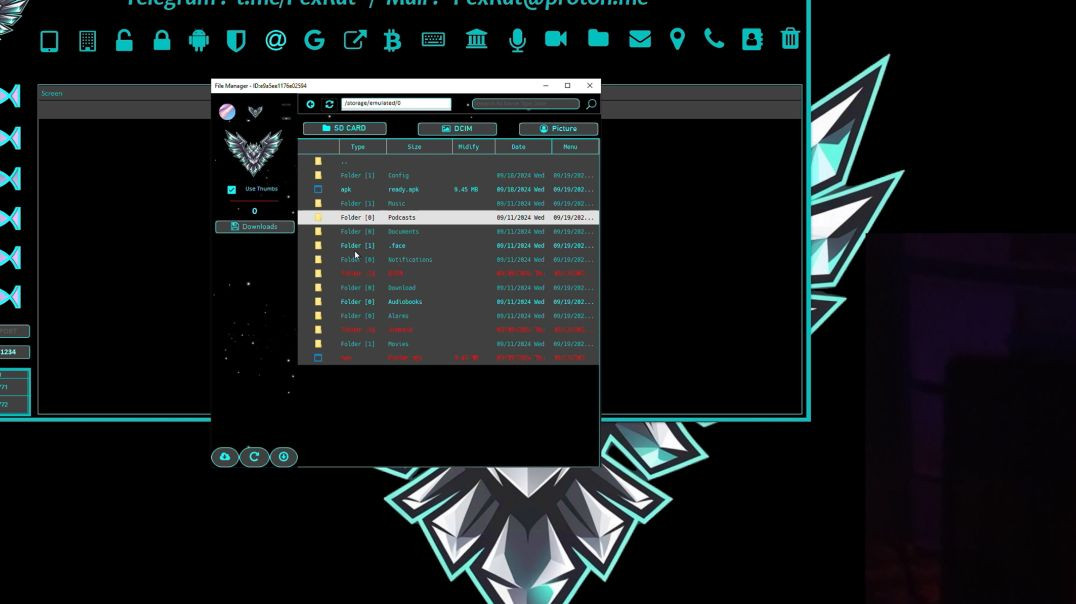The width and height of the screenshot is (1076, 604).
Task: Select the Android robot icon on the toolbar
Action: point(199,40)
